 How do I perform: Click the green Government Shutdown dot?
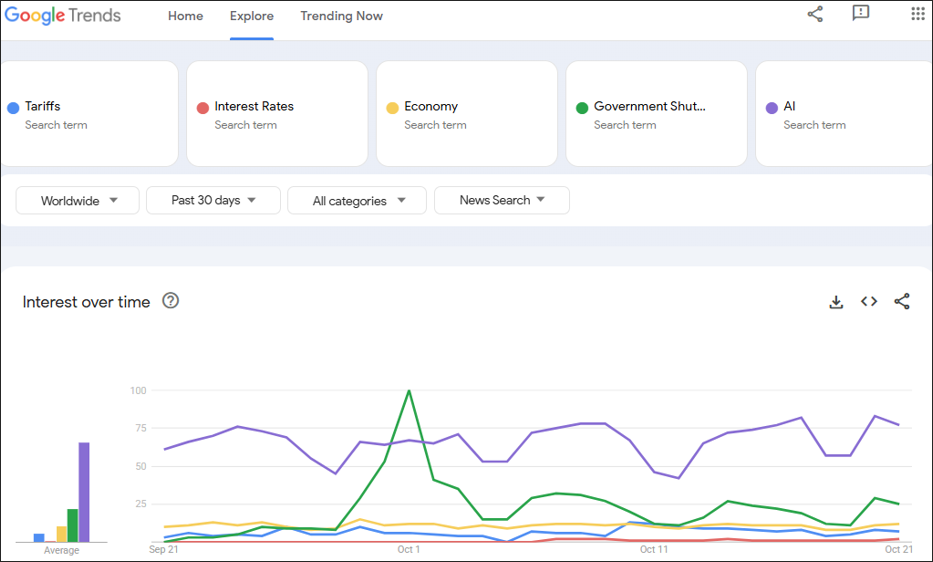tap(582, 108)
